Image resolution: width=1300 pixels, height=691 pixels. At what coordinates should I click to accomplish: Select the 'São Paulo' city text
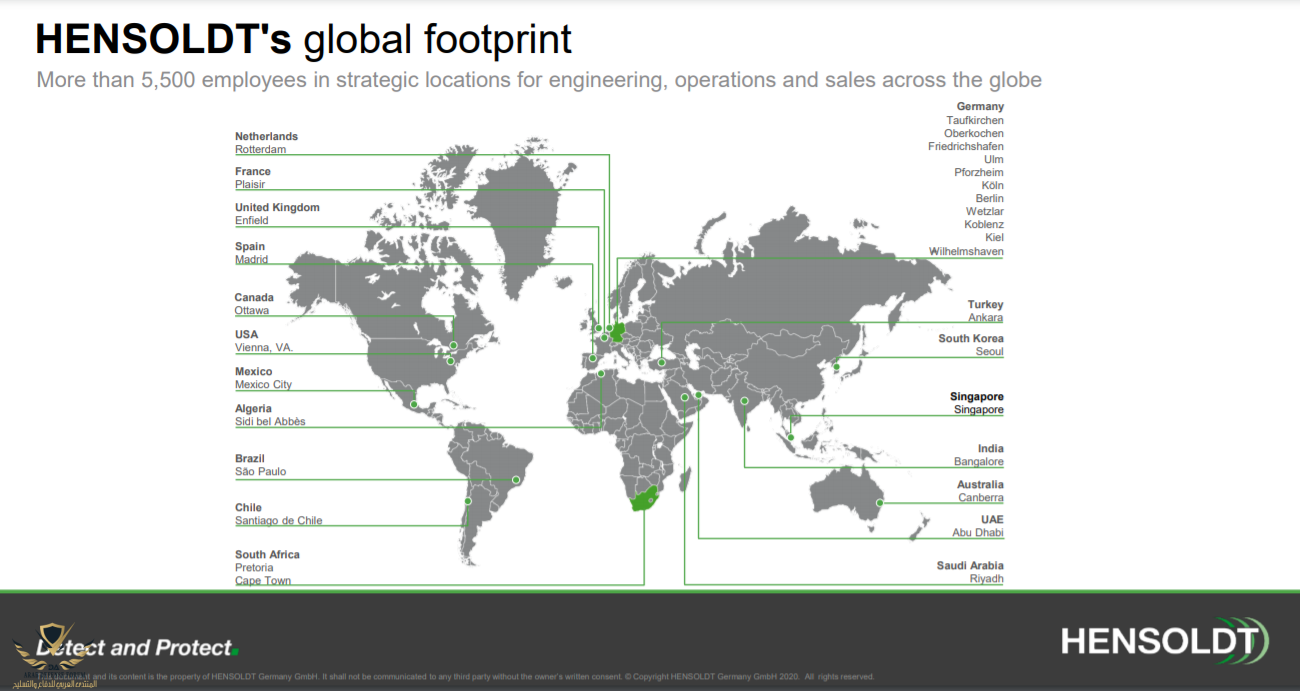260,471
